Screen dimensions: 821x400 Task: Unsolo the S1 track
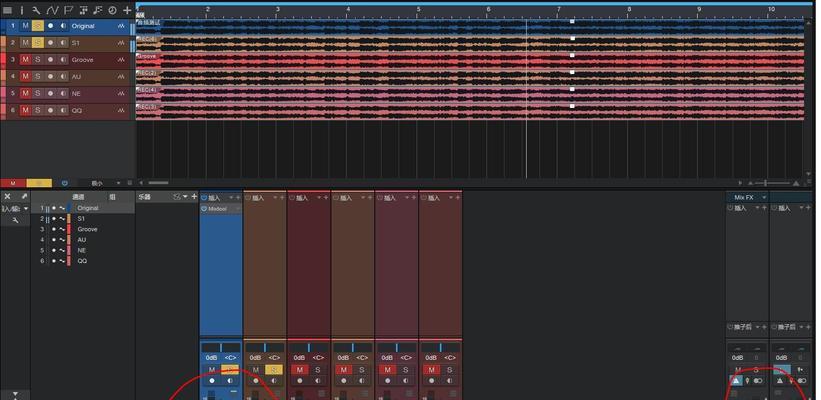click(38, 42)
